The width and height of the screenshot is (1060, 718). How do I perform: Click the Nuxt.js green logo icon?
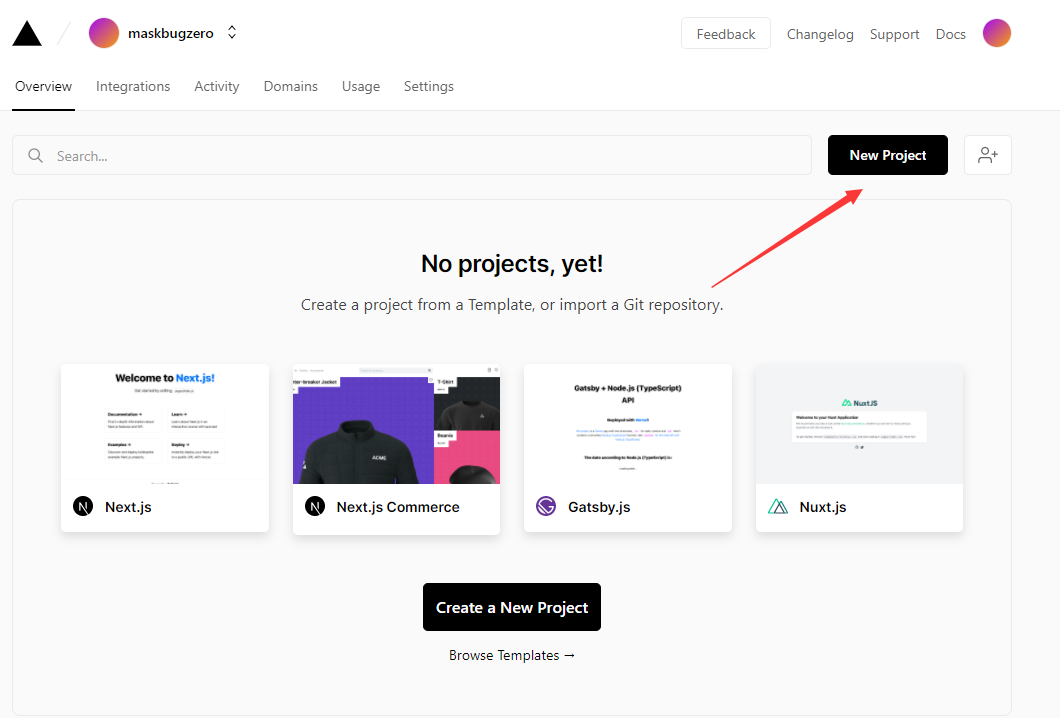click(x=778, y=506)
